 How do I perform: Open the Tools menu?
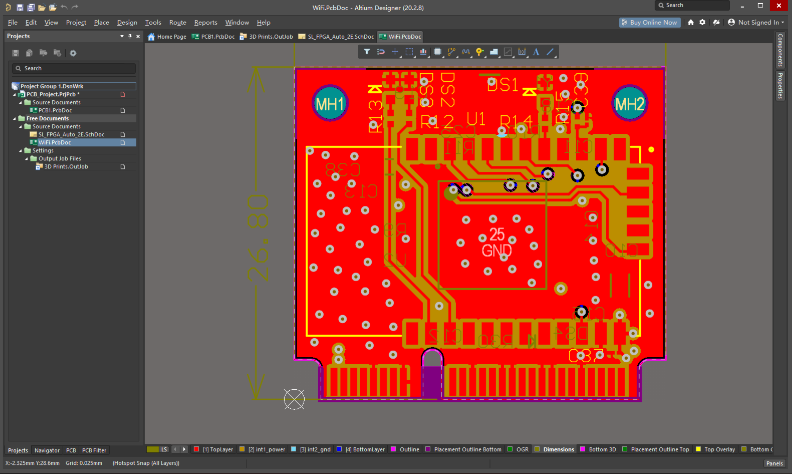[x=153, y=22]
